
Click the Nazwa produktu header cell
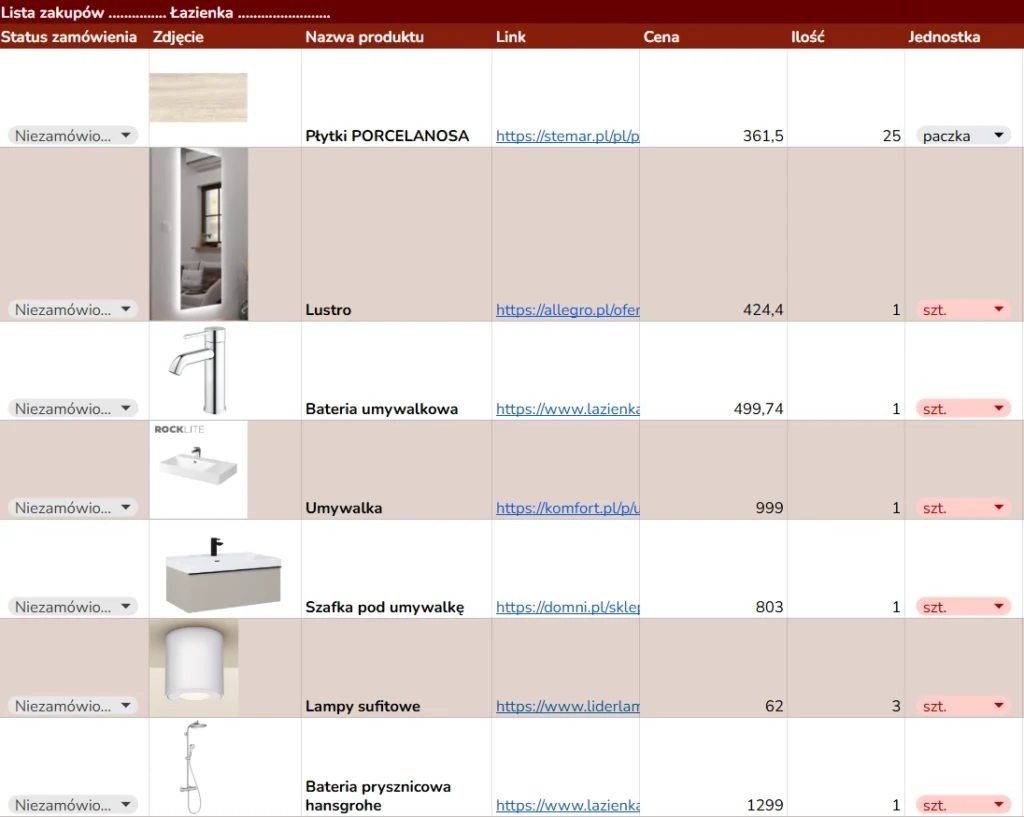[364, 37]
